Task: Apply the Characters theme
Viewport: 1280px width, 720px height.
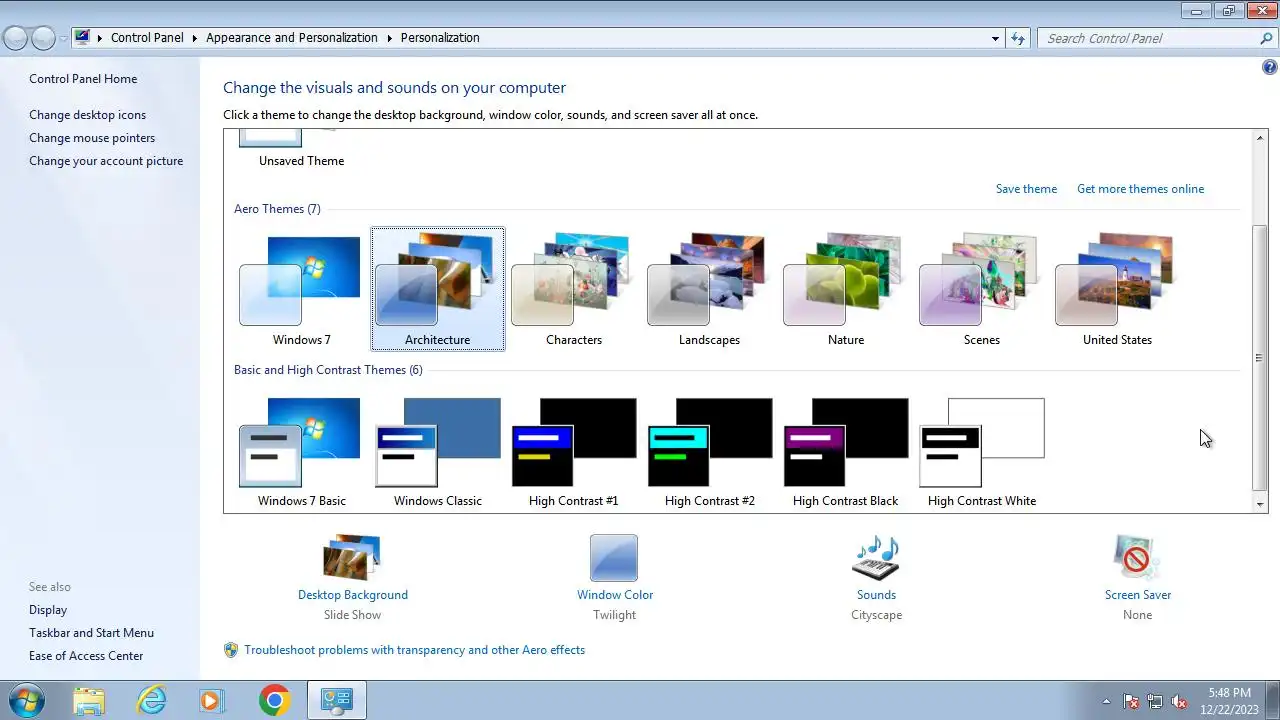Action: pos(573,289)
